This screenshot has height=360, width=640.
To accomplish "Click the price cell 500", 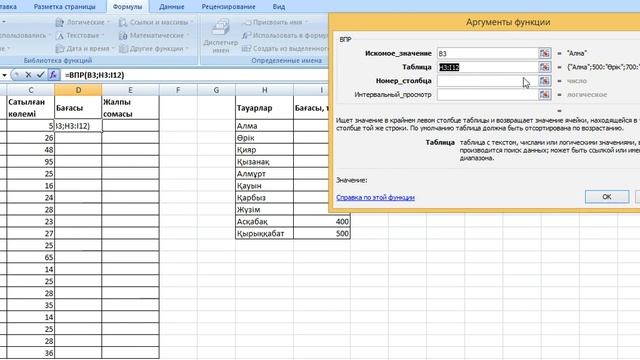I will pyautogui.click(x=322, y=233).
